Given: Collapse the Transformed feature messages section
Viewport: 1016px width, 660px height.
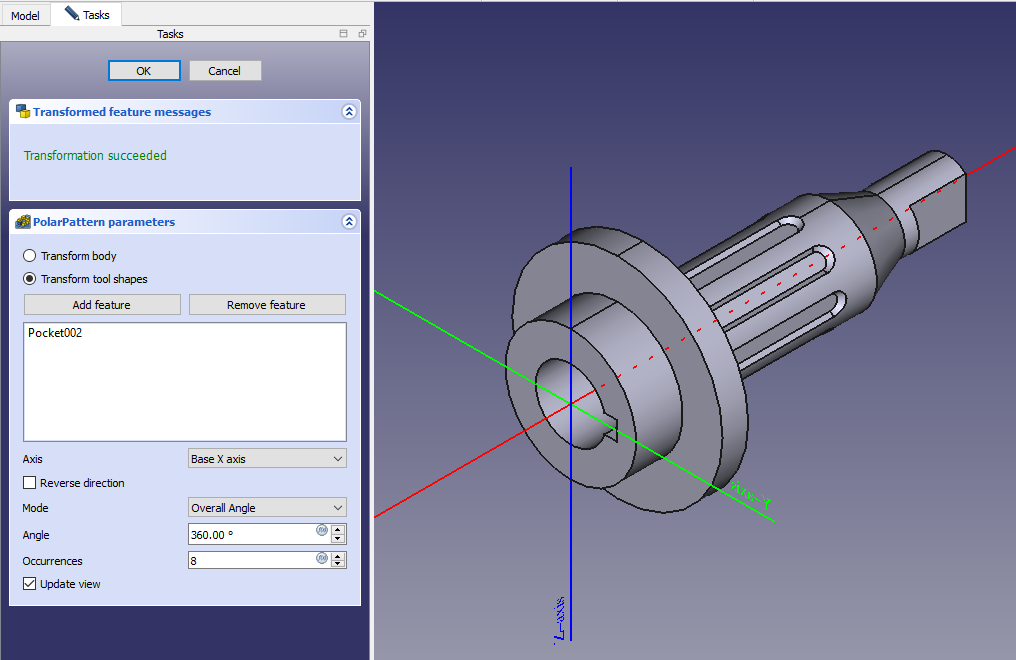Looking at the screenshot, I should [348, 112].
